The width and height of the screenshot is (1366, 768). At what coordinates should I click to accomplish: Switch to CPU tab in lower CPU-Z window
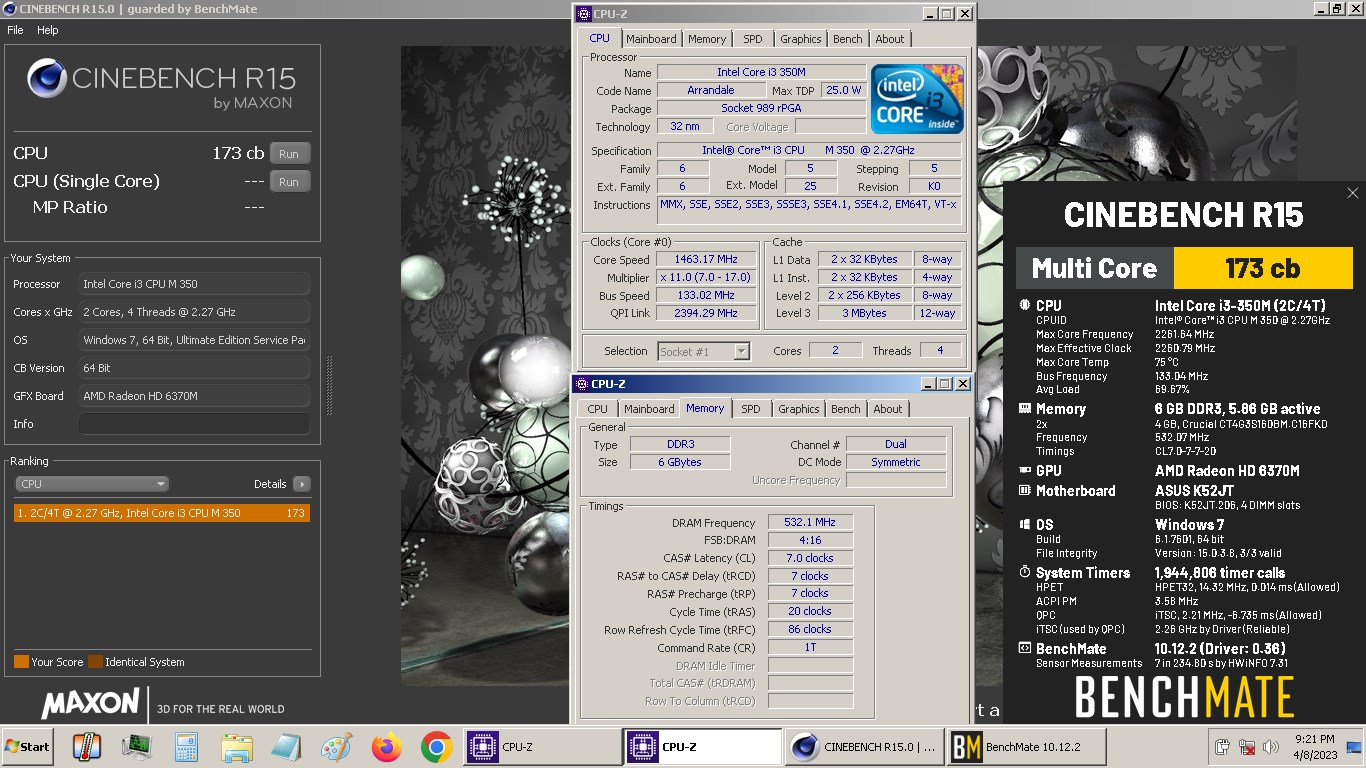597,409
